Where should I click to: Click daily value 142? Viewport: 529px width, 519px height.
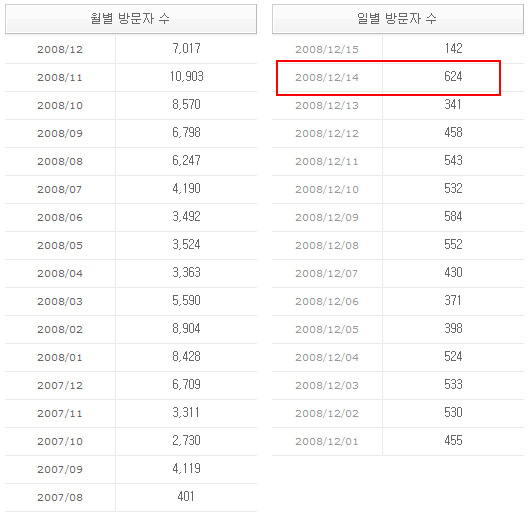(x=453, y=49)
